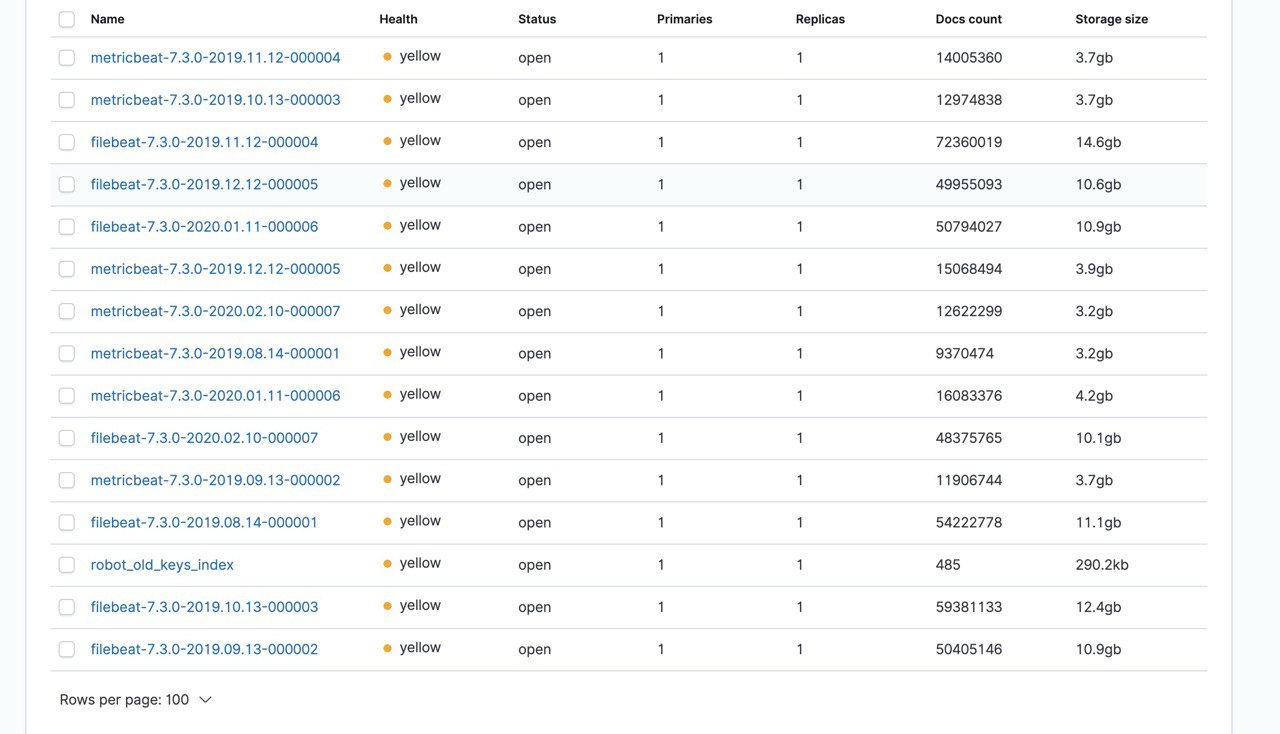Sort table by Name column header
The image size is (1280, 734).
point(108,19)
